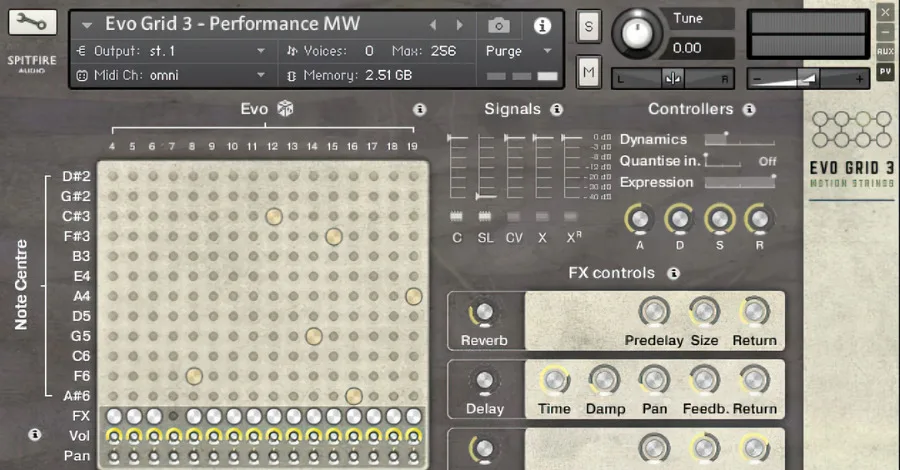Adjust the Attack knob labeled A

pyautogui.click(x=639, y=219)
